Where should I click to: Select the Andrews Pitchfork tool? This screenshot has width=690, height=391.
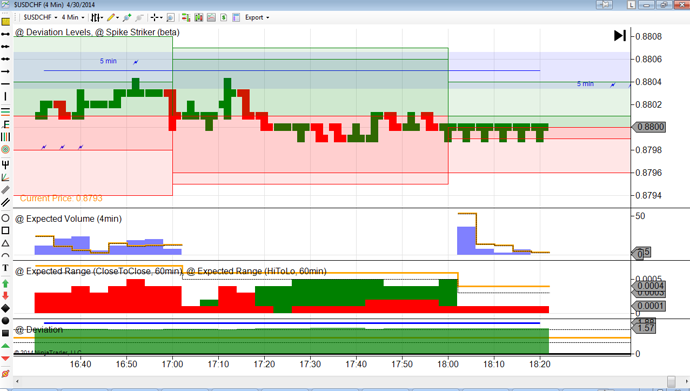5,165
